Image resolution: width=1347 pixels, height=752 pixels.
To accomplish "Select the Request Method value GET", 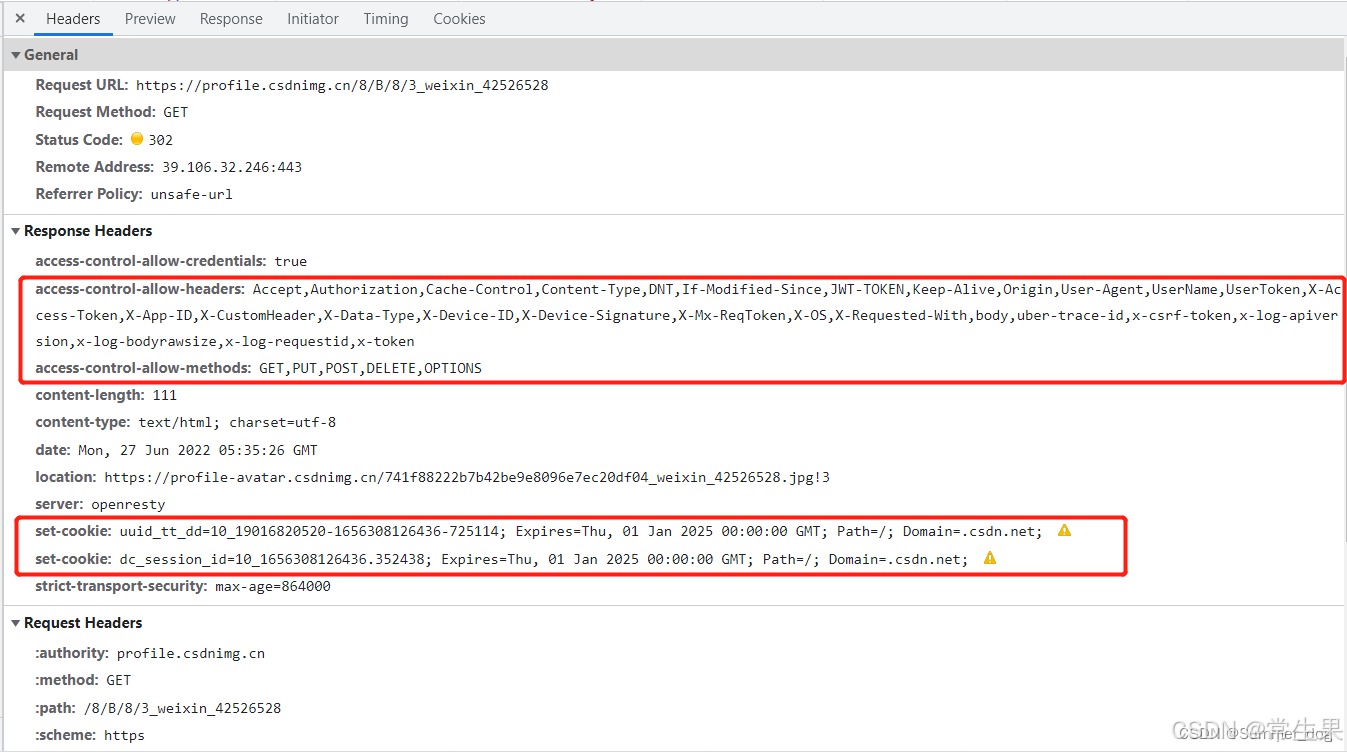I will coord(175,112).
